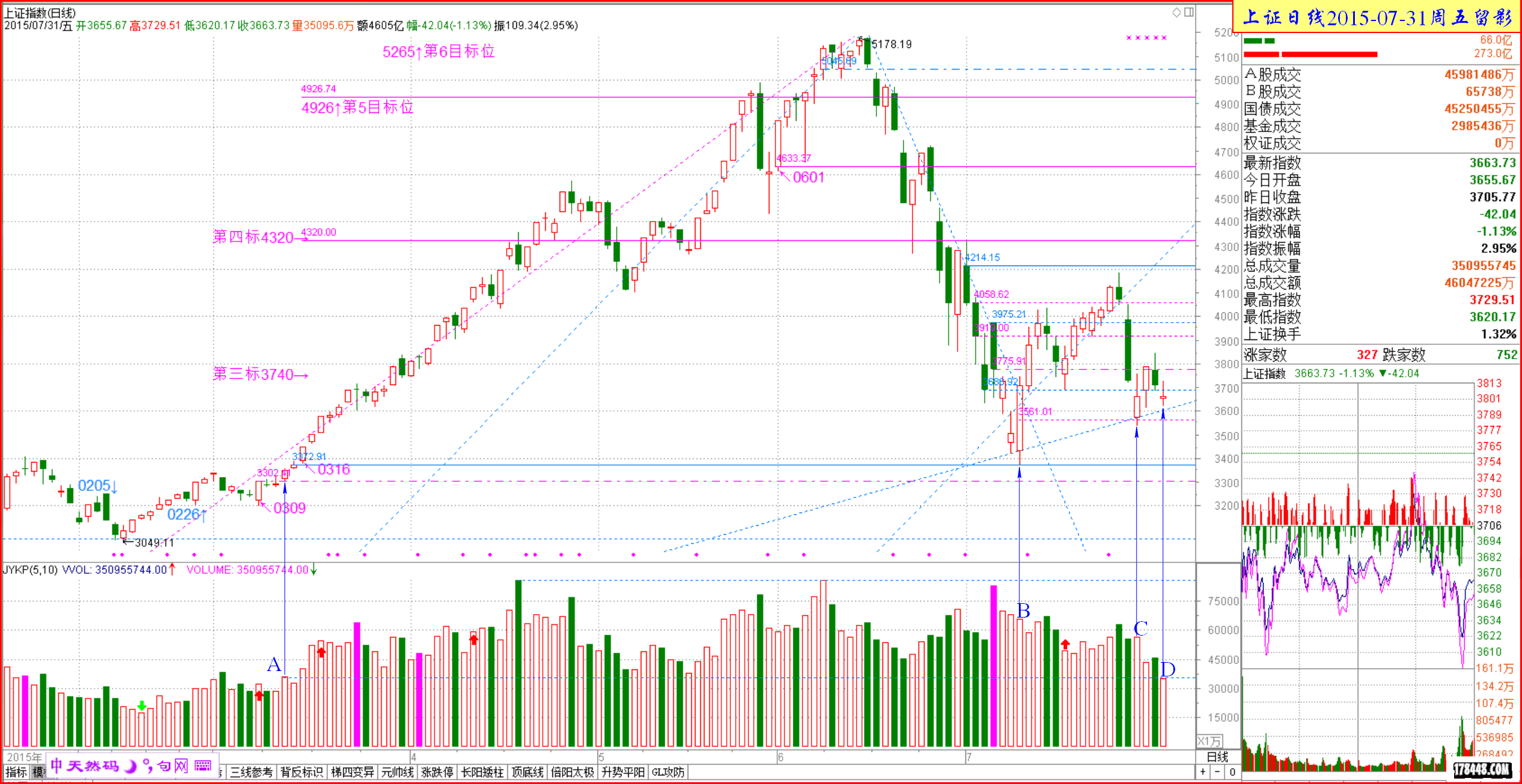Click the letter D volume marker
The image size is (1522, 784).
1168,669
